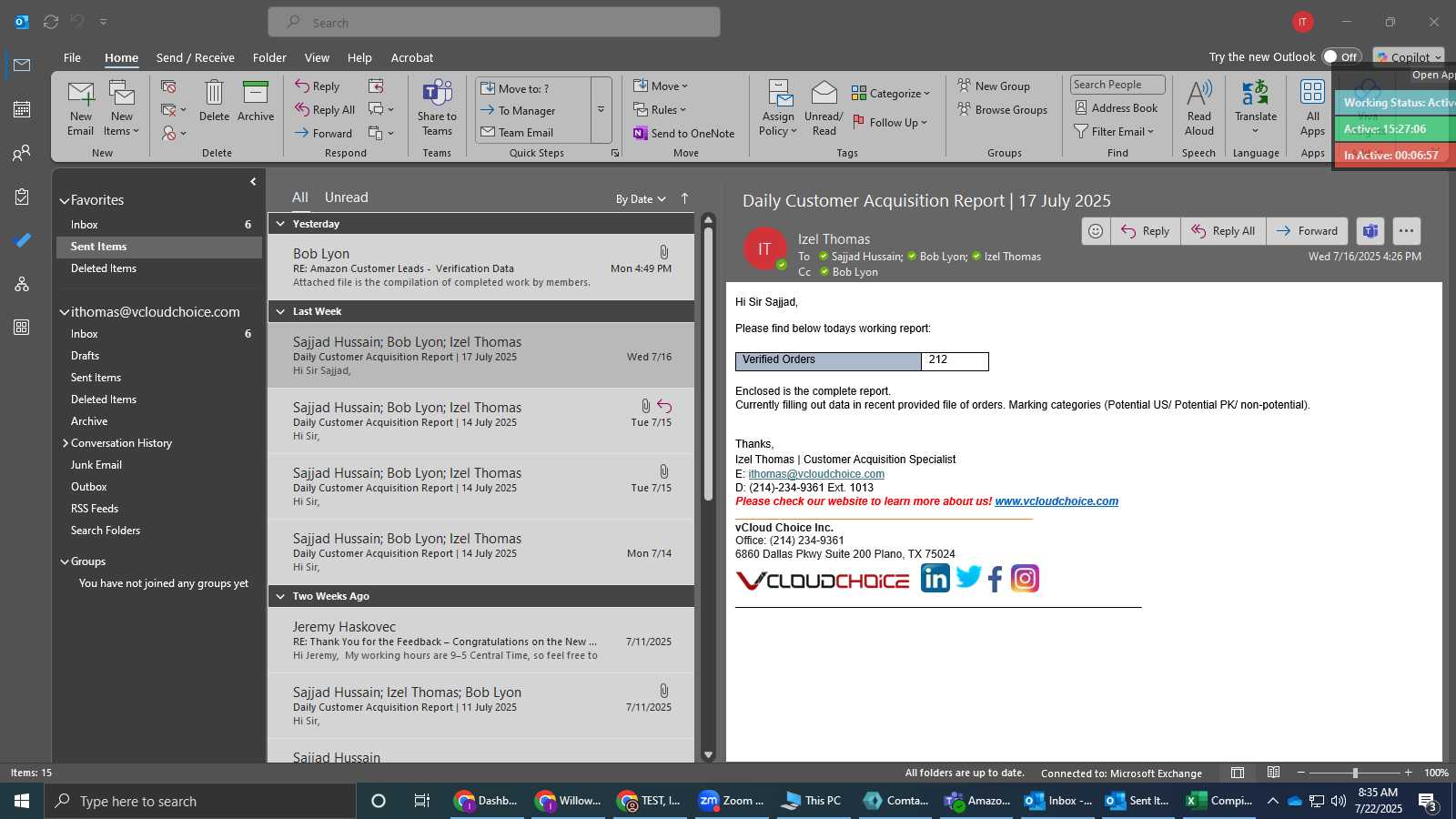The height and width of the screenshot is (819, 1456).
Task: Open the Tasks clipboard icon in the sidebar
Action: [x=22, y=197]
